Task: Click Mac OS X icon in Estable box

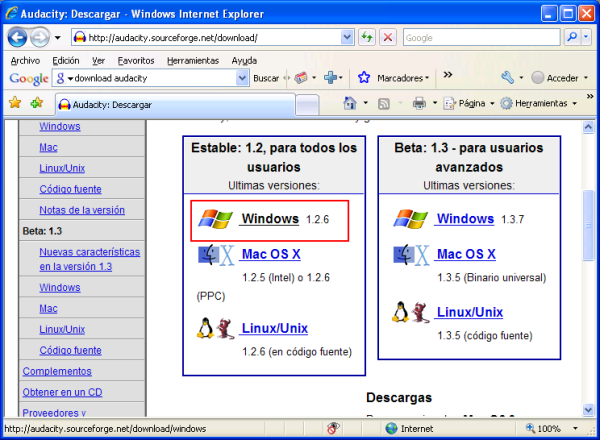Action: 216,255
